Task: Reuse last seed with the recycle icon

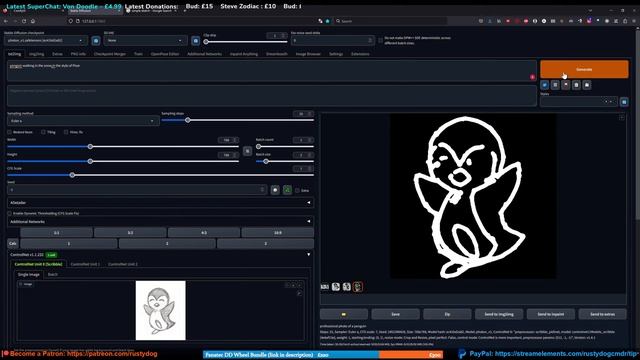Action: (x=287, y=190)
